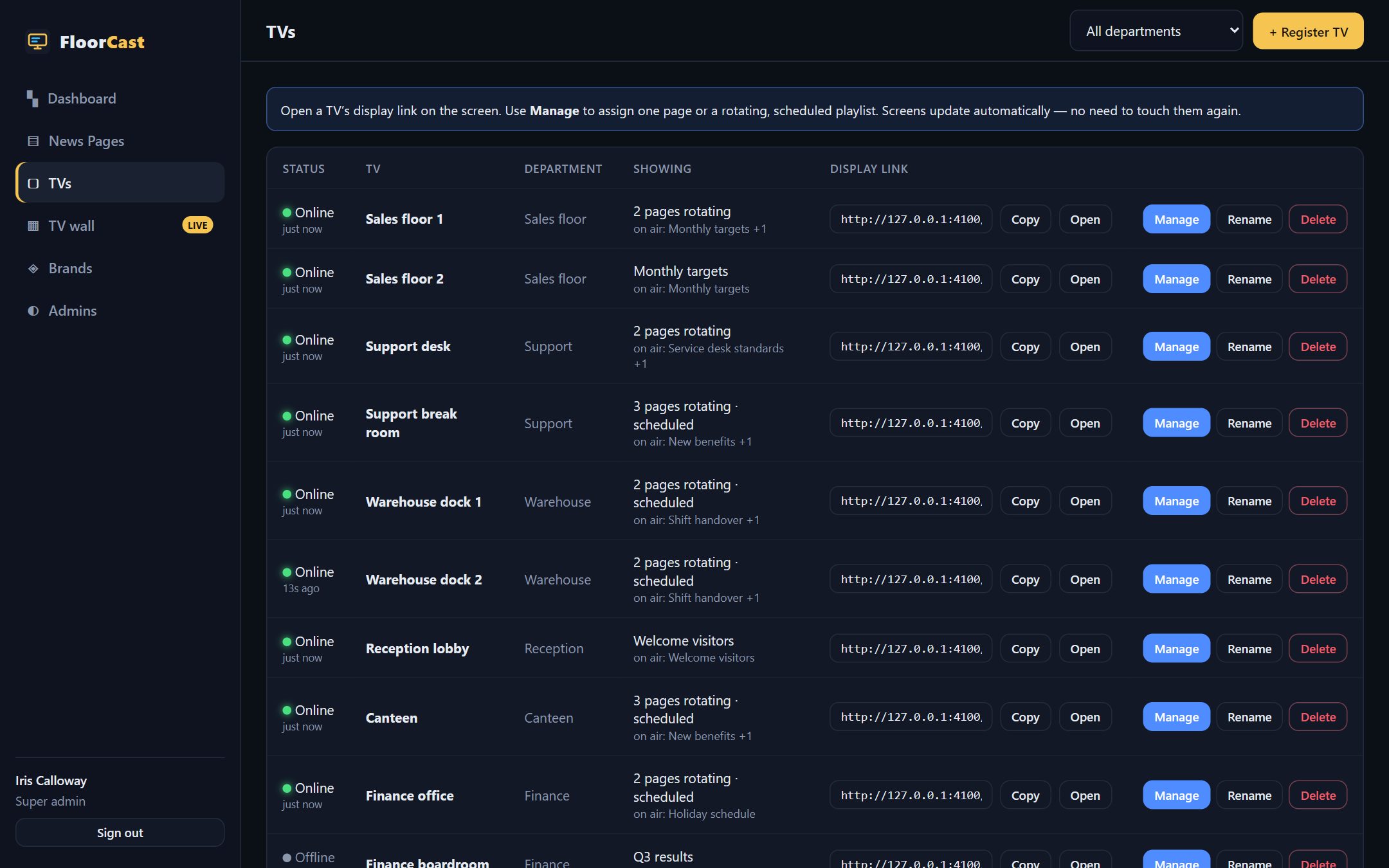1389x868 pixels.
Task: Rename the Reception lobby TV
Action: coord(1249,649)
